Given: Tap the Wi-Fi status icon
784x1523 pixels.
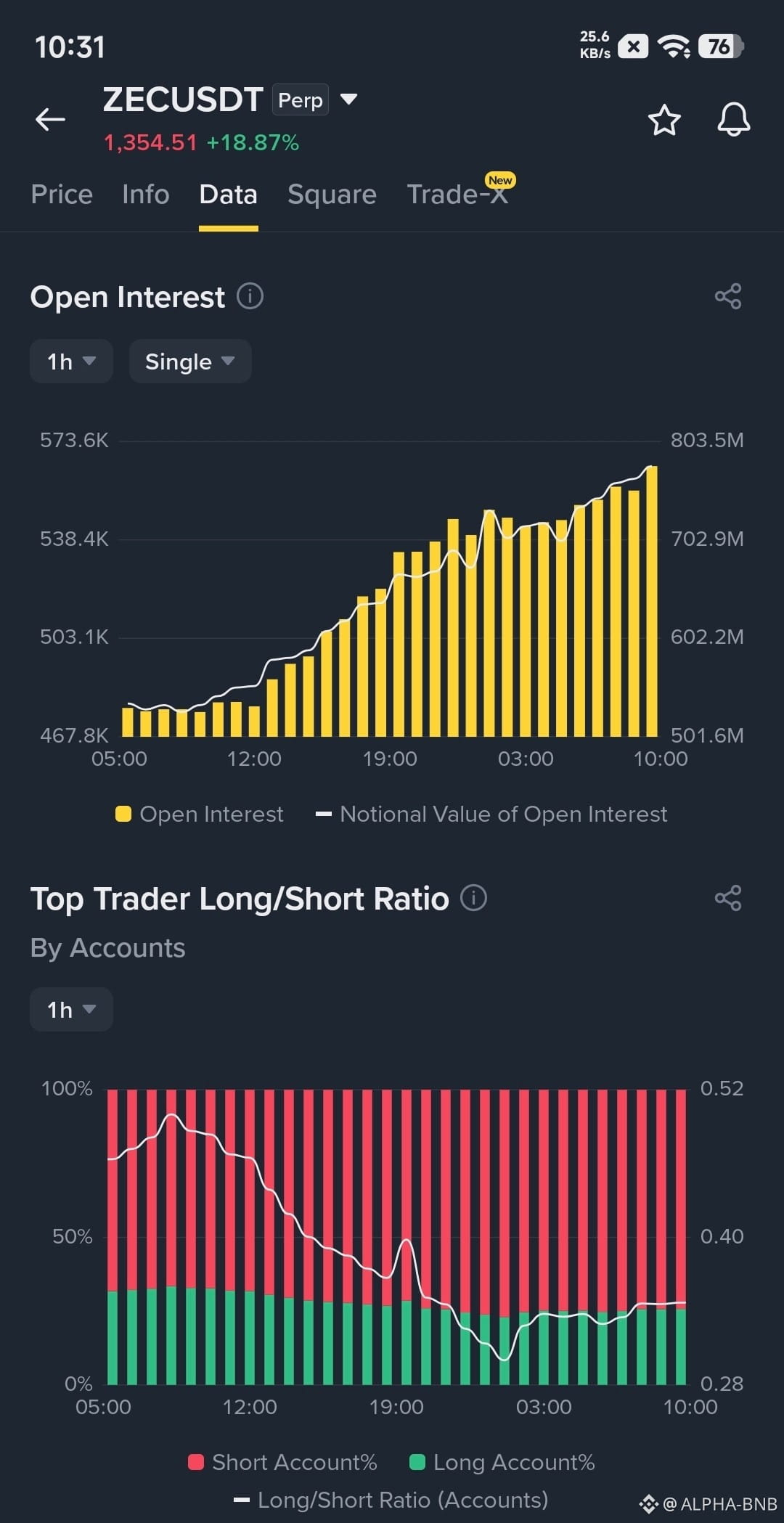Looking at the screenshot, I should [674, 47].
